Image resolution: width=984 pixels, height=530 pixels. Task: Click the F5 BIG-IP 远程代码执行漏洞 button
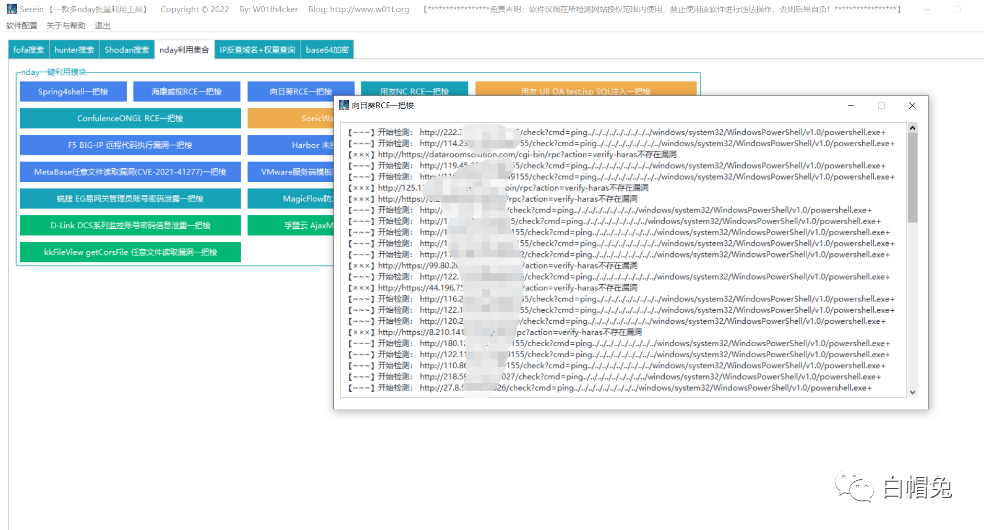(130, 145)
